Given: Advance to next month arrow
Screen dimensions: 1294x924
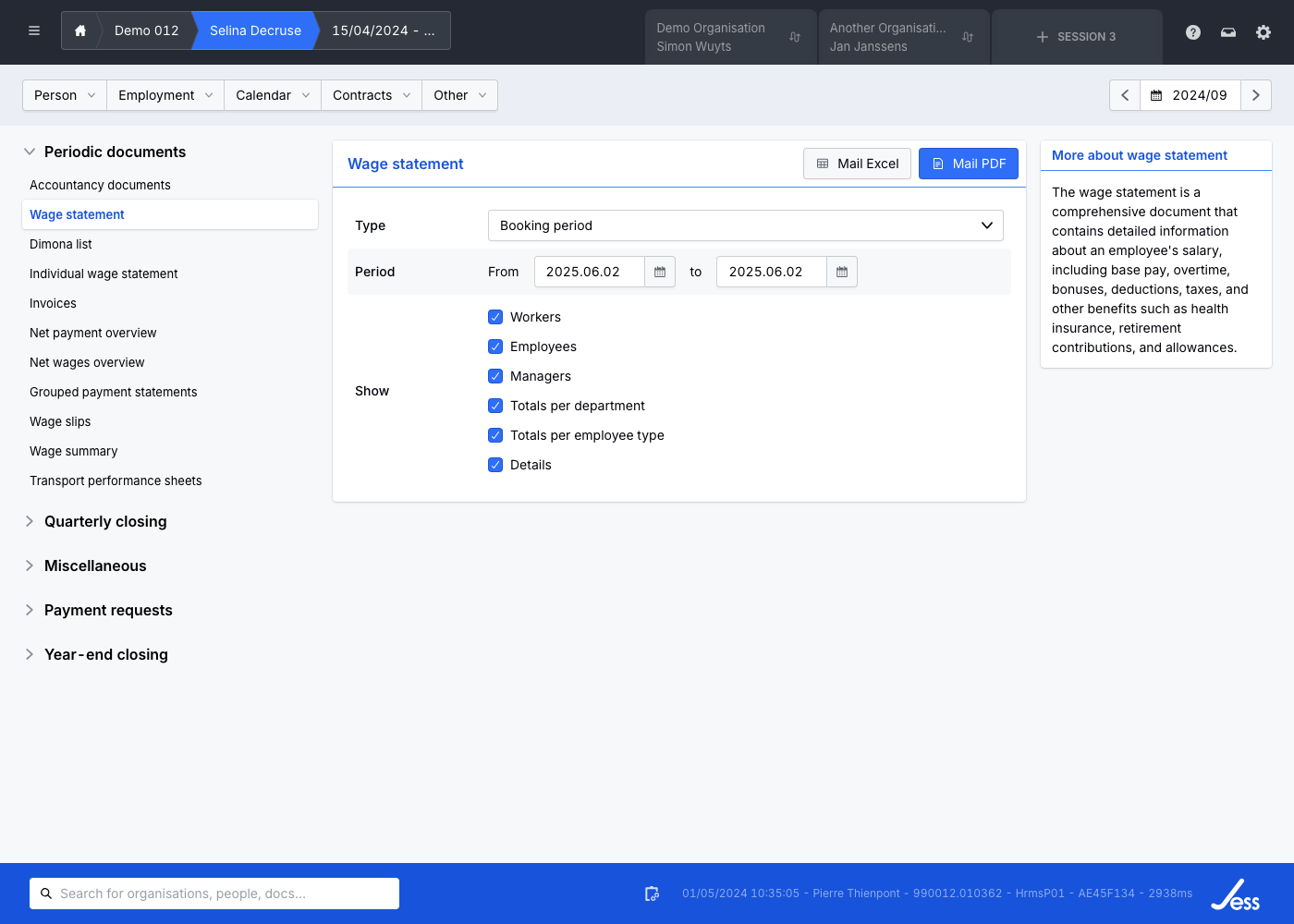Looking at the screenshot, I should [x=1255, y=95].
